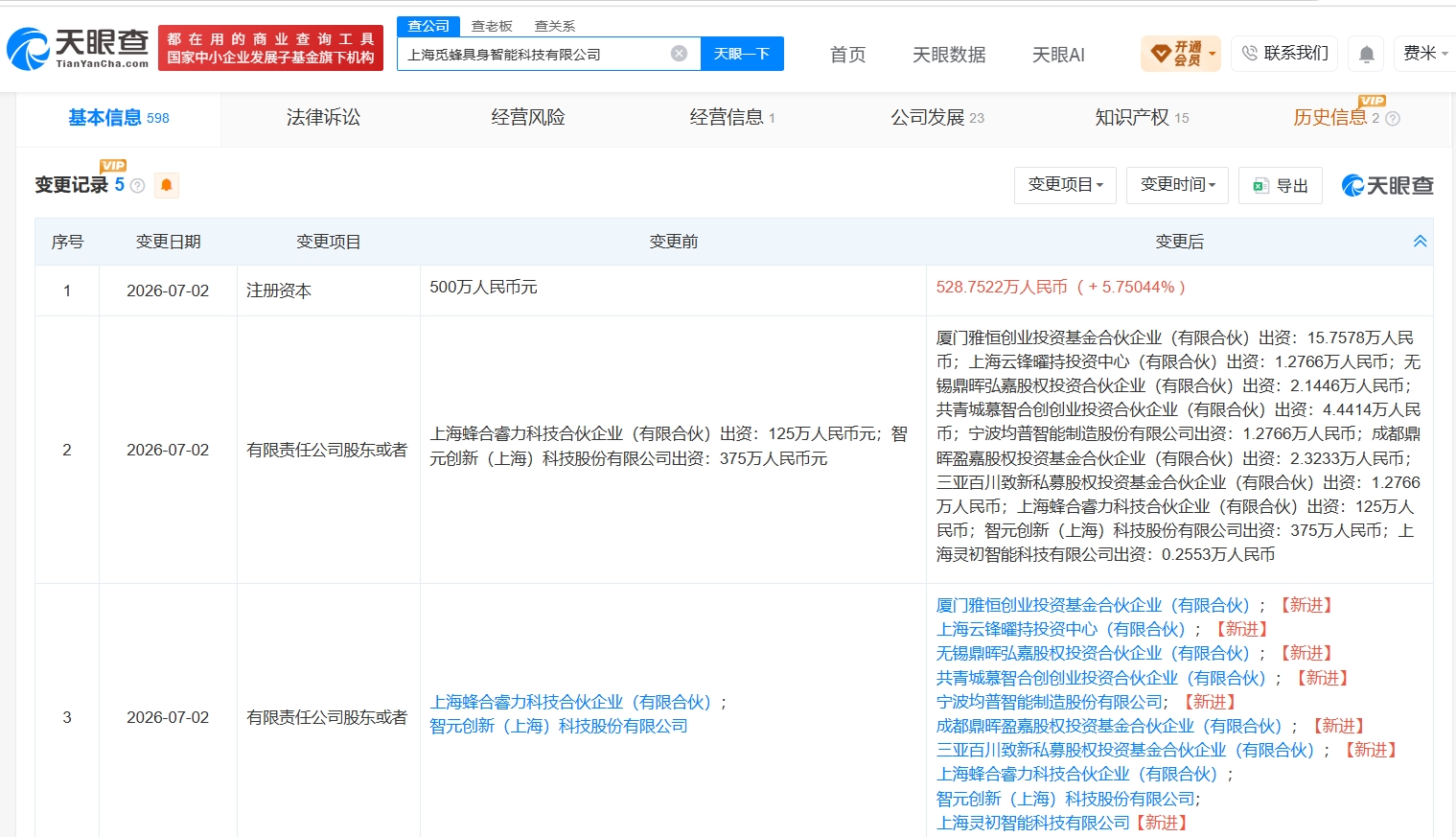Click the help icon next to 历史信息

[x=1393, y=119]
